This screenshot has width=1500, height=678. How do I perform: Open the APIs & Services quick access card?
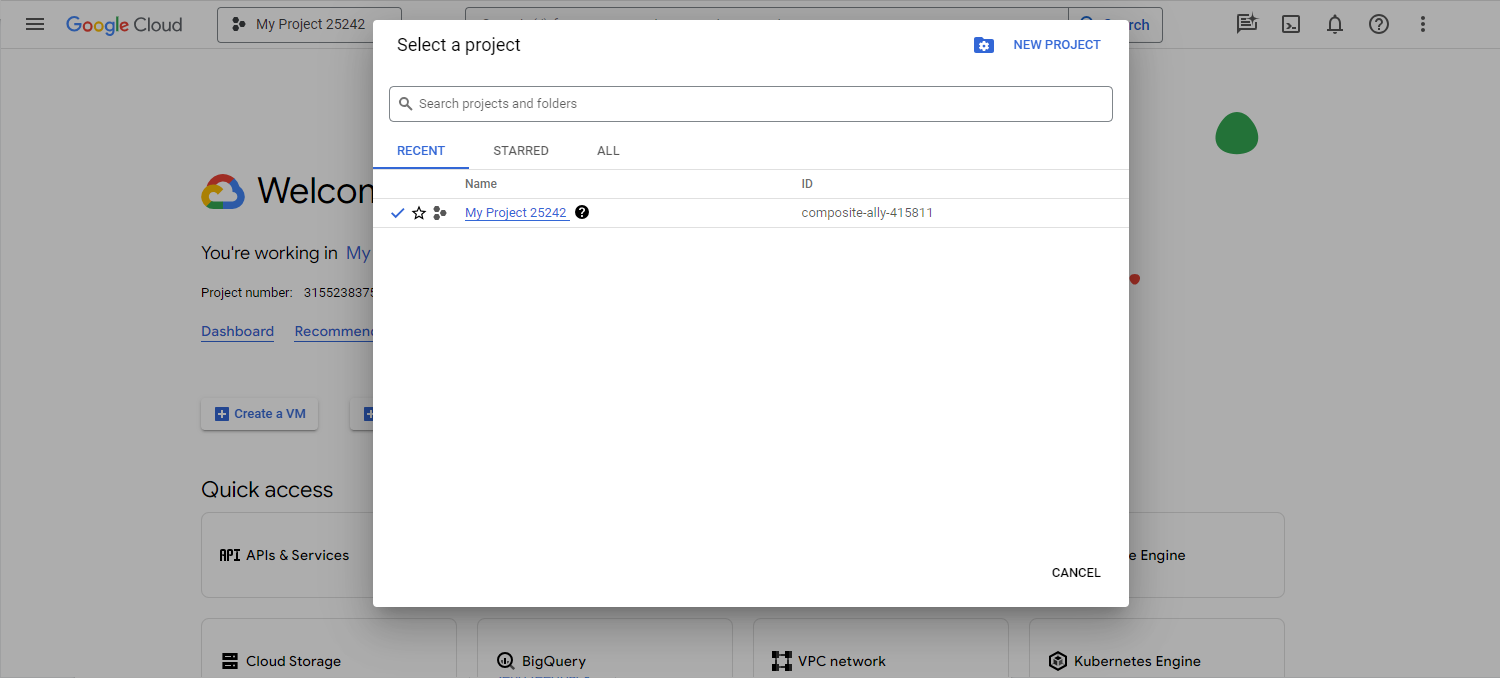287,555
